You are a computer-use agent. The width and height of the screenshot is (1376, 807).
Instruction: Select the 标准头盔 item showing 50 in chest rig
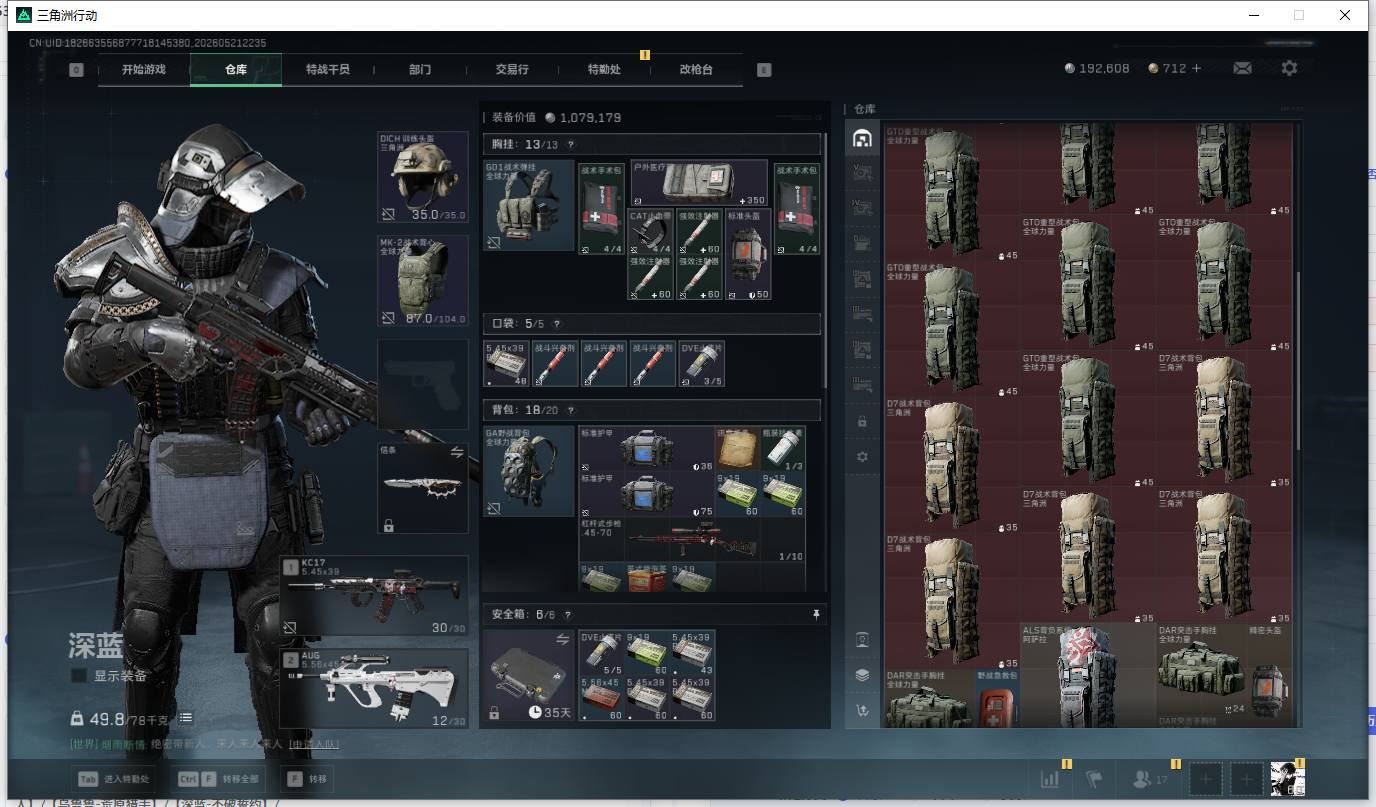point(749,254)
